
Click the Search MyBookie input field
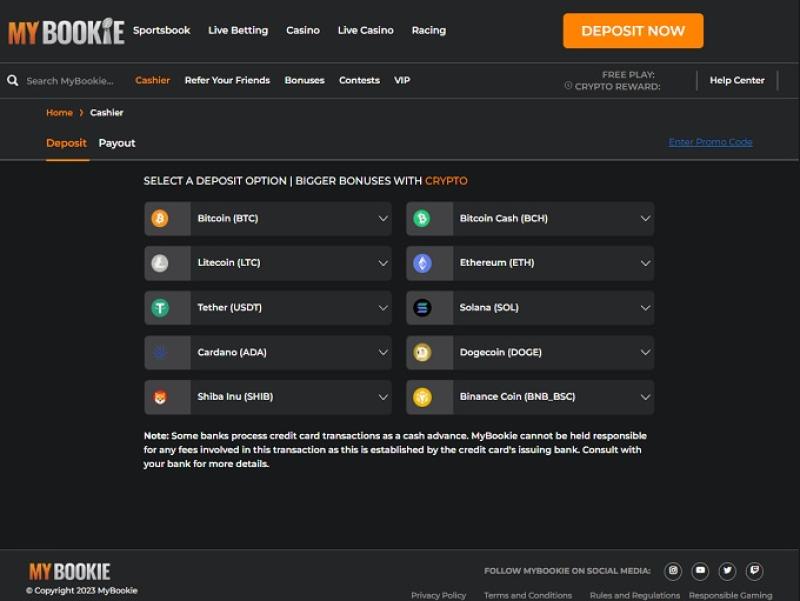click(70, 81)
